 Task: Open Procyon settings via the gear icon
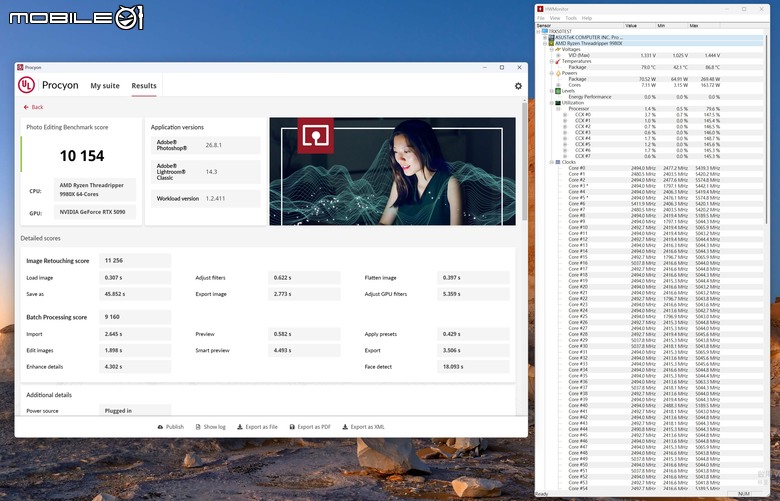[x=518, y=86]
